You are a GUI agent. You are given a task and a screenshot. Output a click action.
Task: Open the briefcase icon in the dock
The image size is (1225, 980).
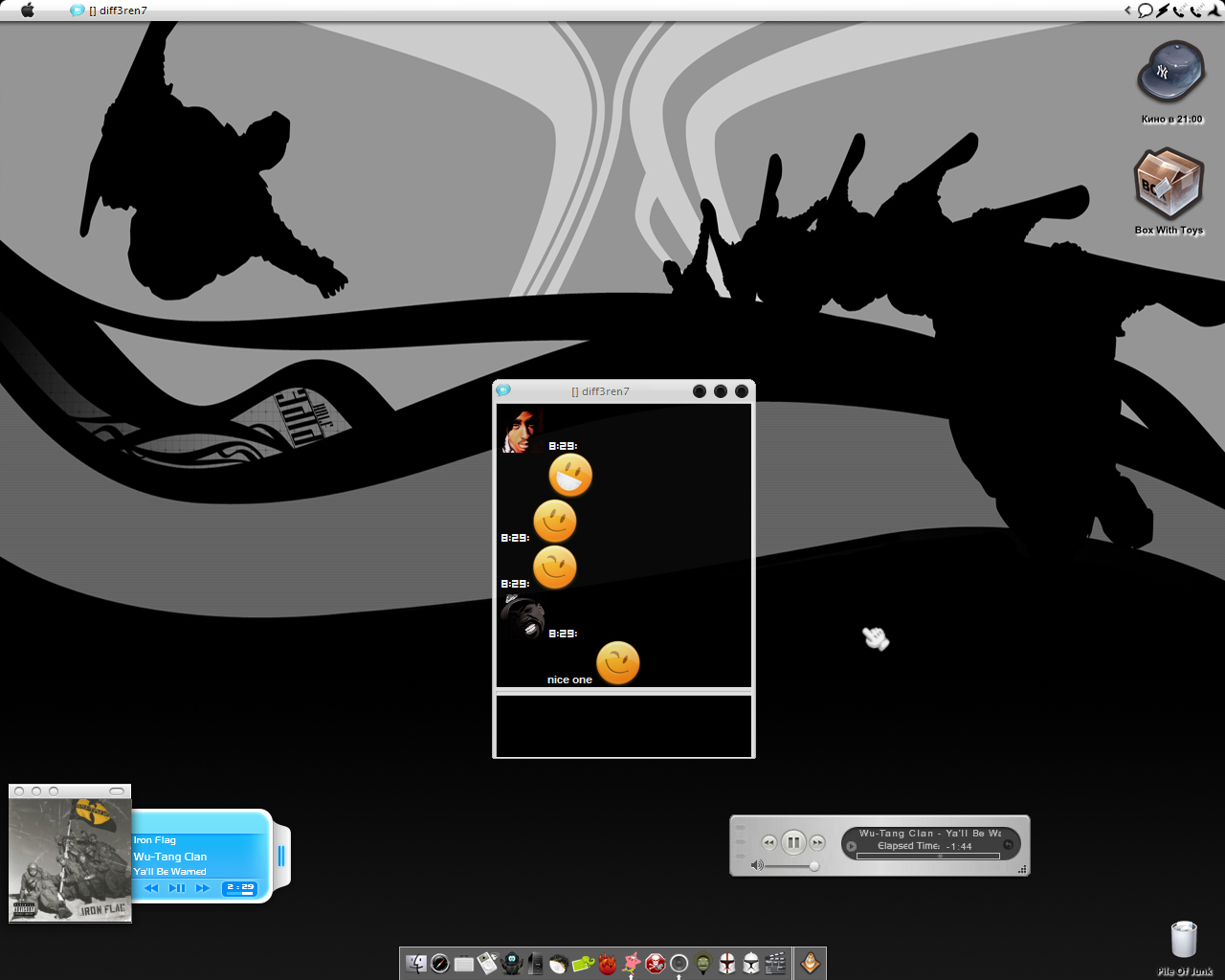[464, 965]
